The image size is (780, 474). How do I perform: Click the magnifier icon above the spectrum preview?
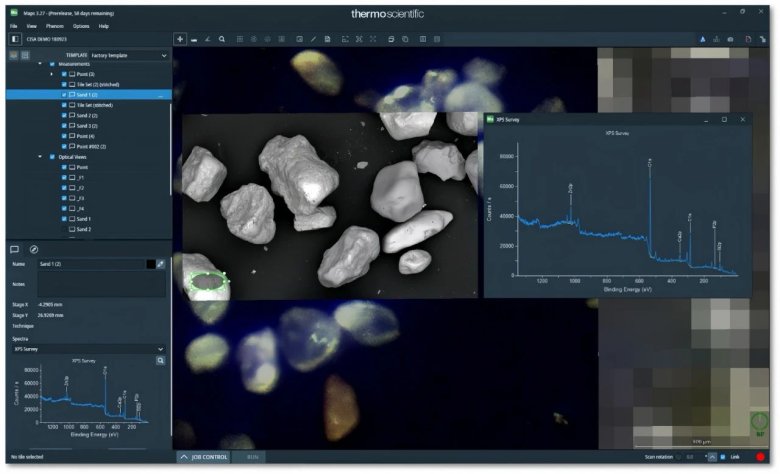160,359
